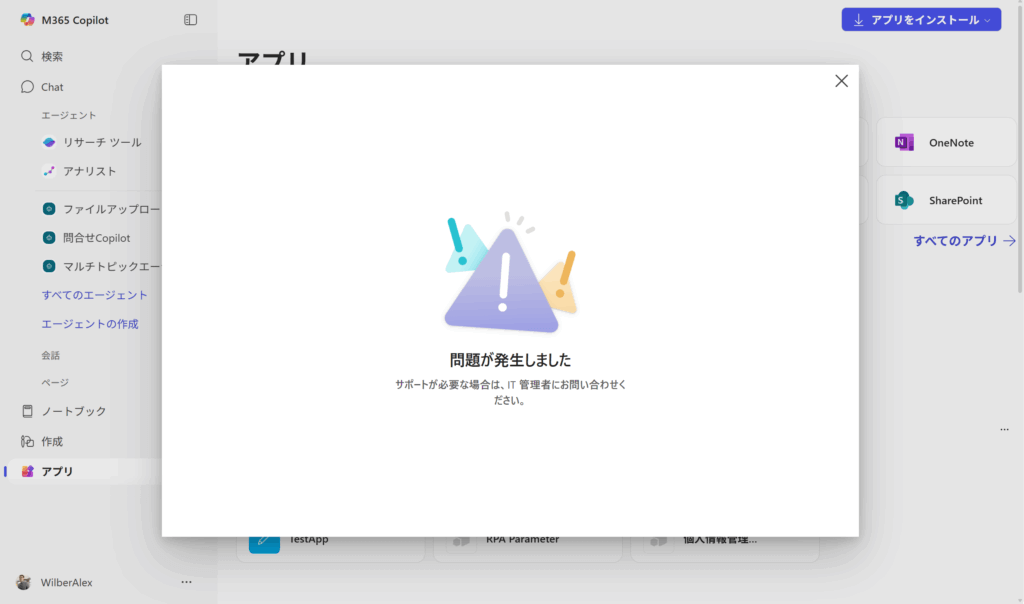Open the 検索 search item
Viewport: 1024px width, 604px height.
click(x=52, y=57)
